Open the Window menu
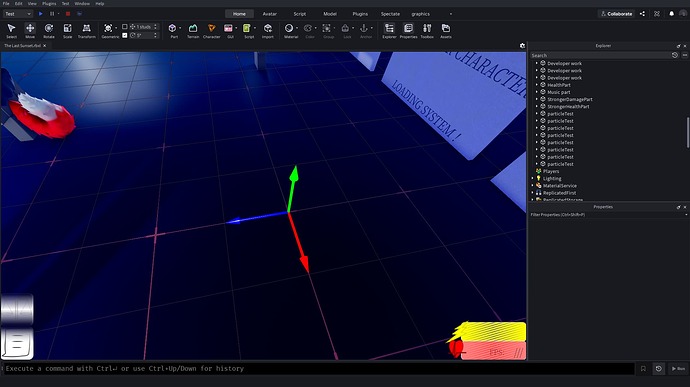This screenshot has width=690, height=387. 82,4
